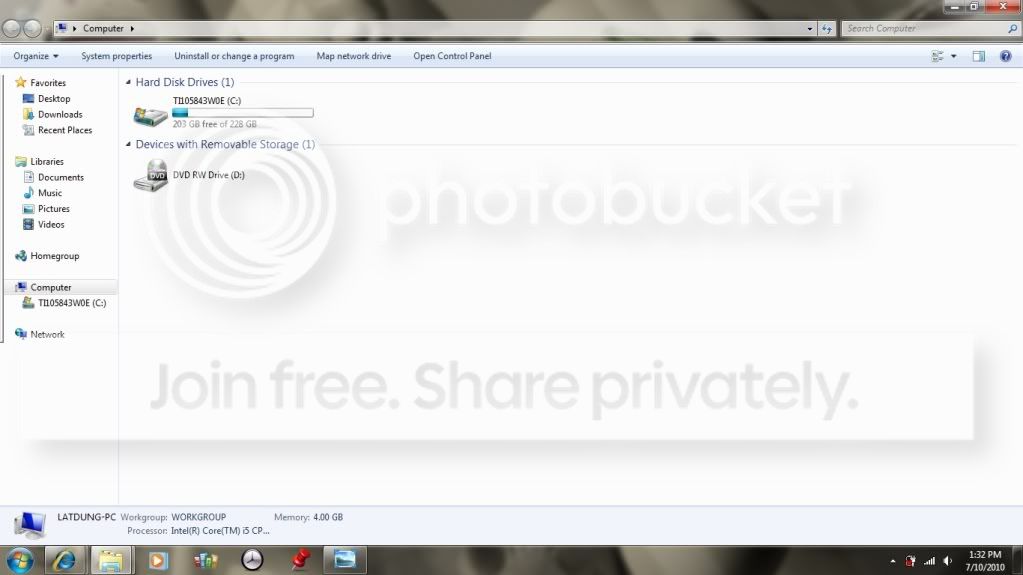Launch Internet Explorer from the taskbar
The width and height of the screenshot is (1023, 575).
tap(64, 560)
